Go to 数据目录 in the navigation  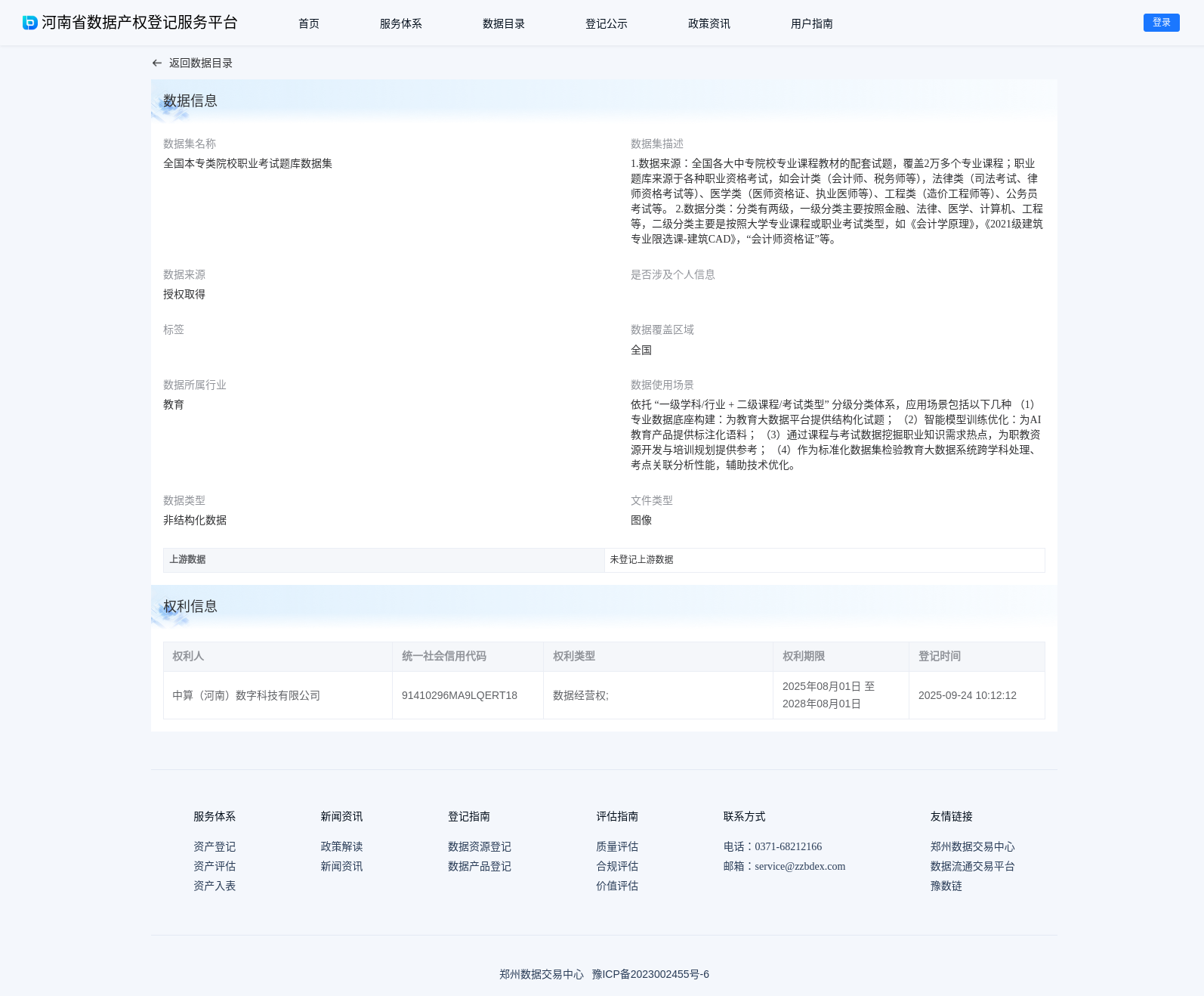pos(504,23)
